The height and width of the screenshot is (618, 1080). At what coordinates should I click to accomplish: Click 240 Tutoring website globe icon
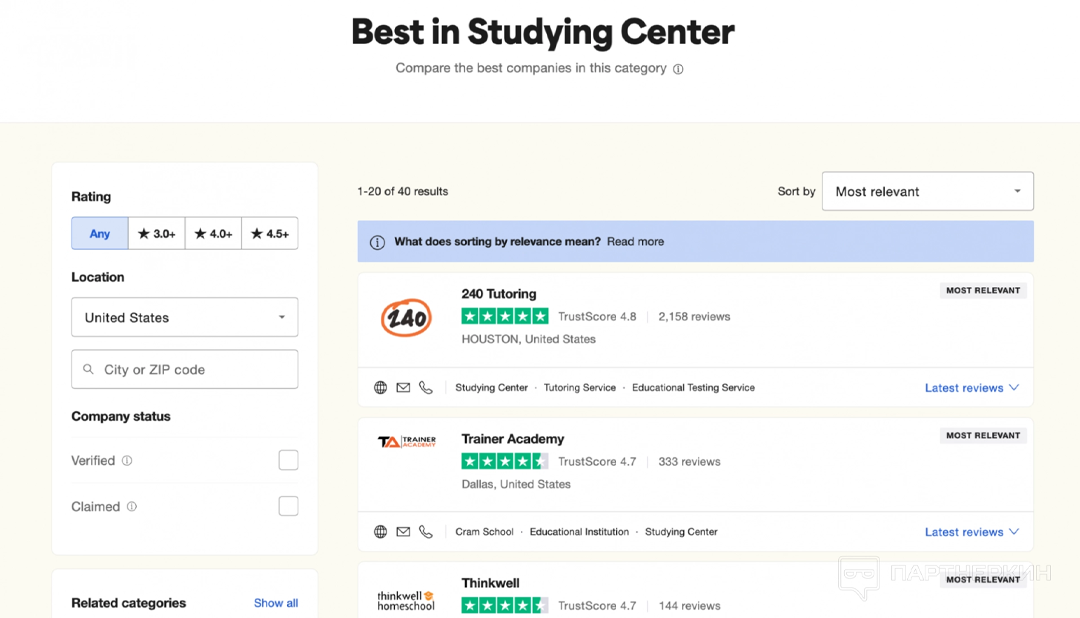coord(380,388)
